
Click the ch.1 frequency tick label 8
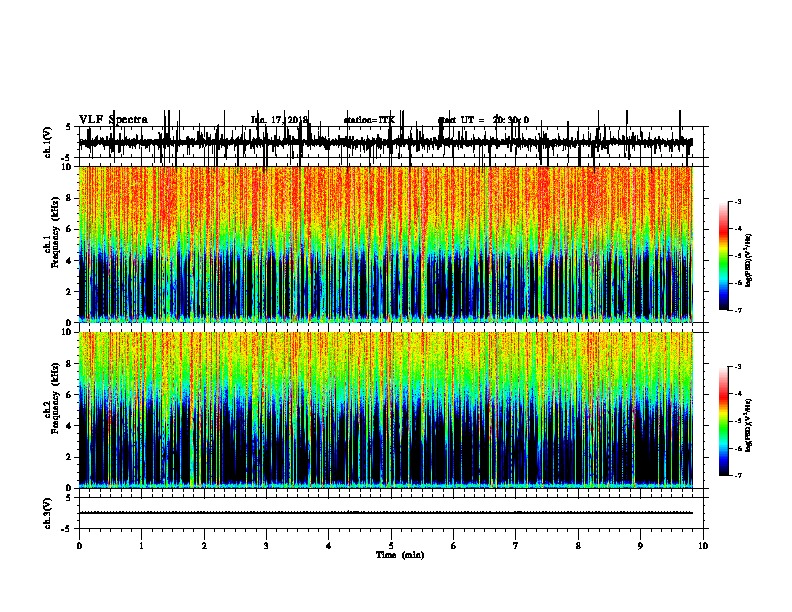pyautogui.click(x=70, y=198)
